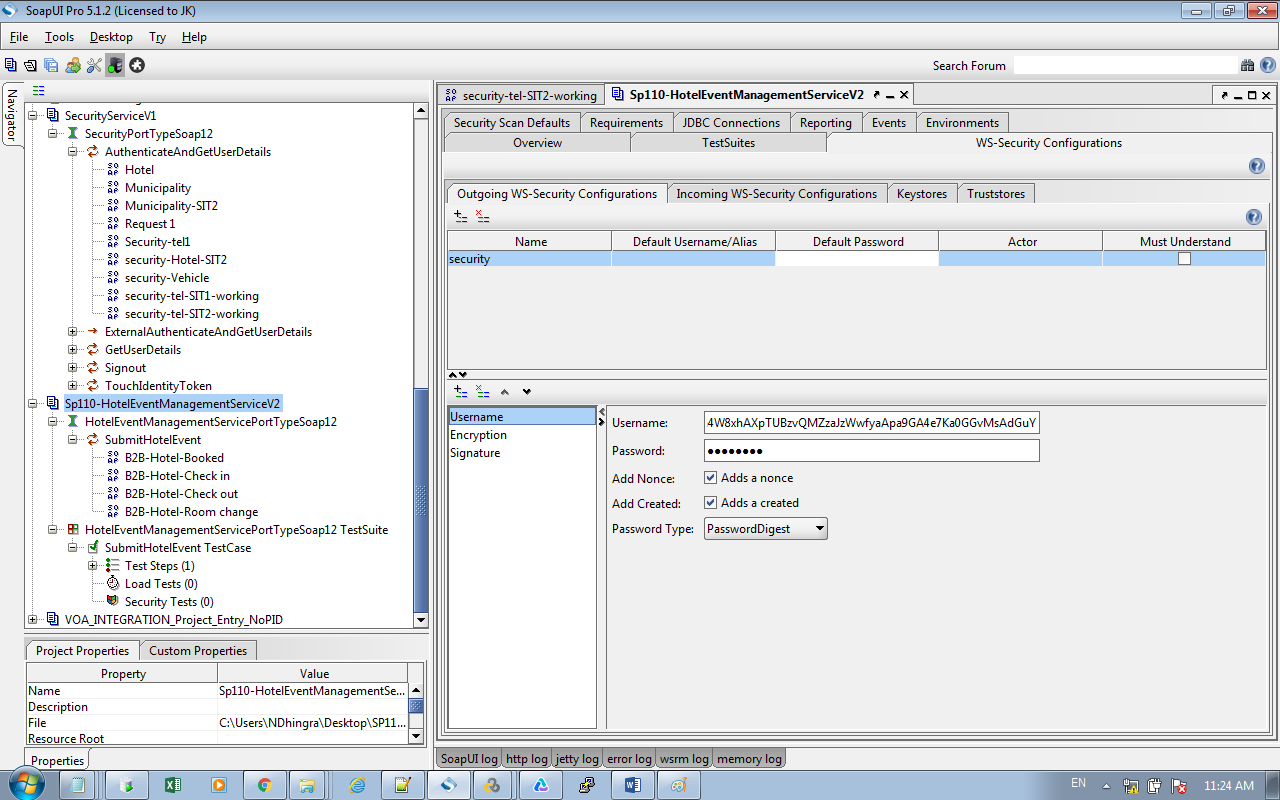Switch to the Truststores tab
The height and width of the screenshot is (800, 1280).
[996, 194]
